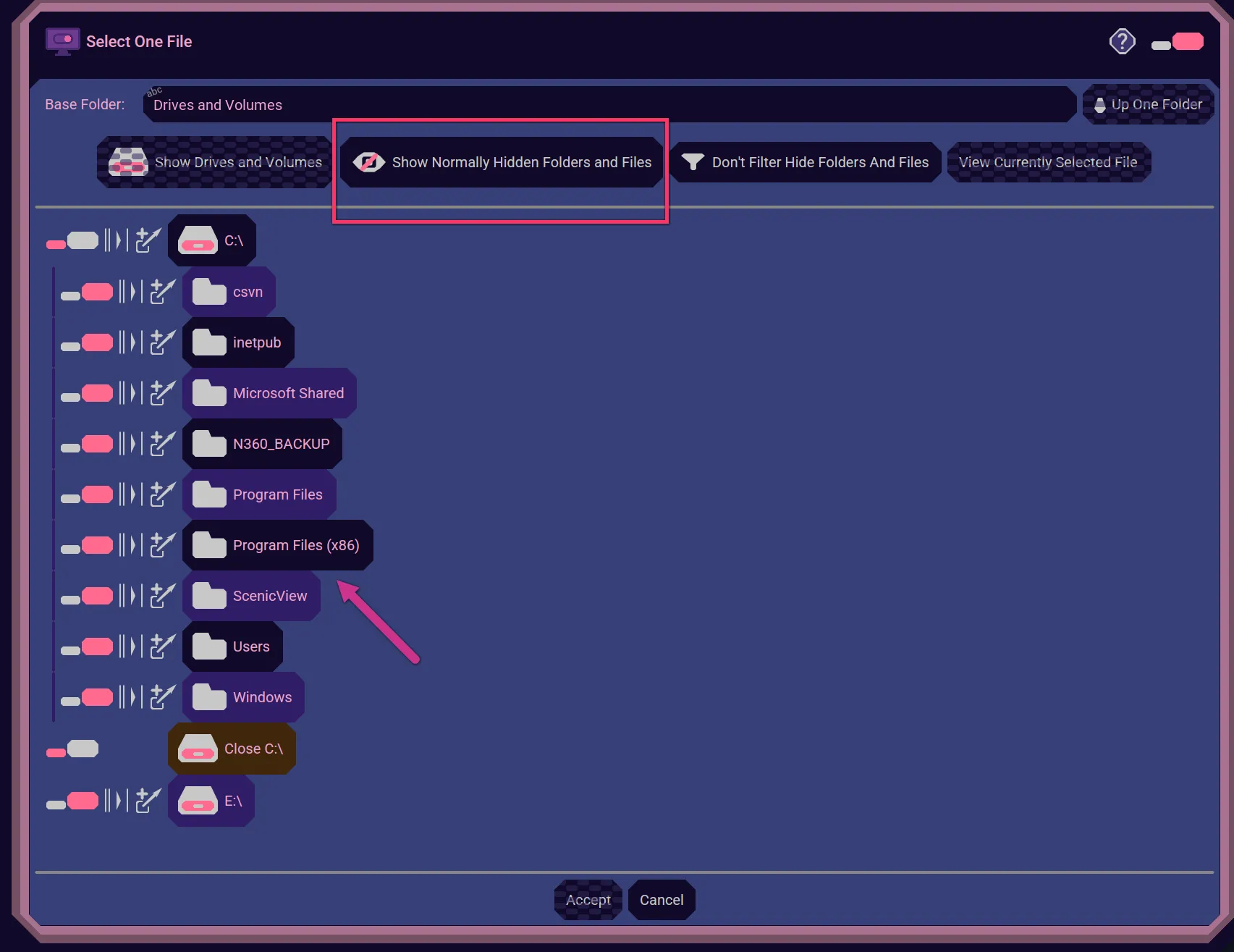This screenshot has width=1234, height=952.
Task: Click the monitor icon left of Select One File
Action: point(63,41)
